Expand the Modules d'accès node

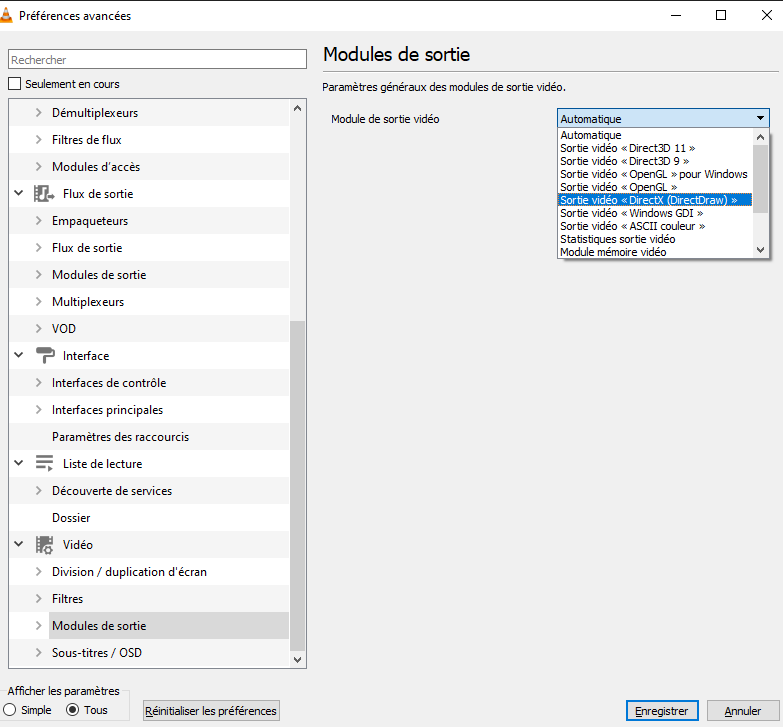[38, 167]
